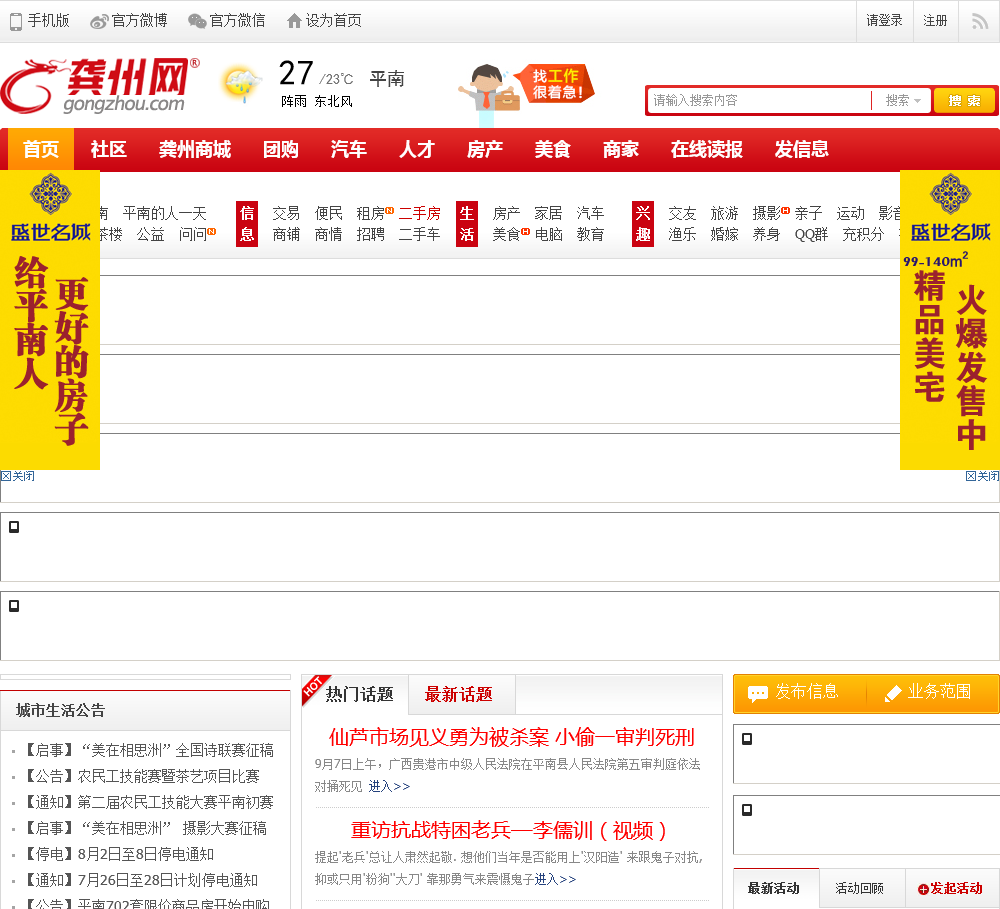Click the 发布信息 speech bubble button
1000x909 pixels.
click(793, 693)
